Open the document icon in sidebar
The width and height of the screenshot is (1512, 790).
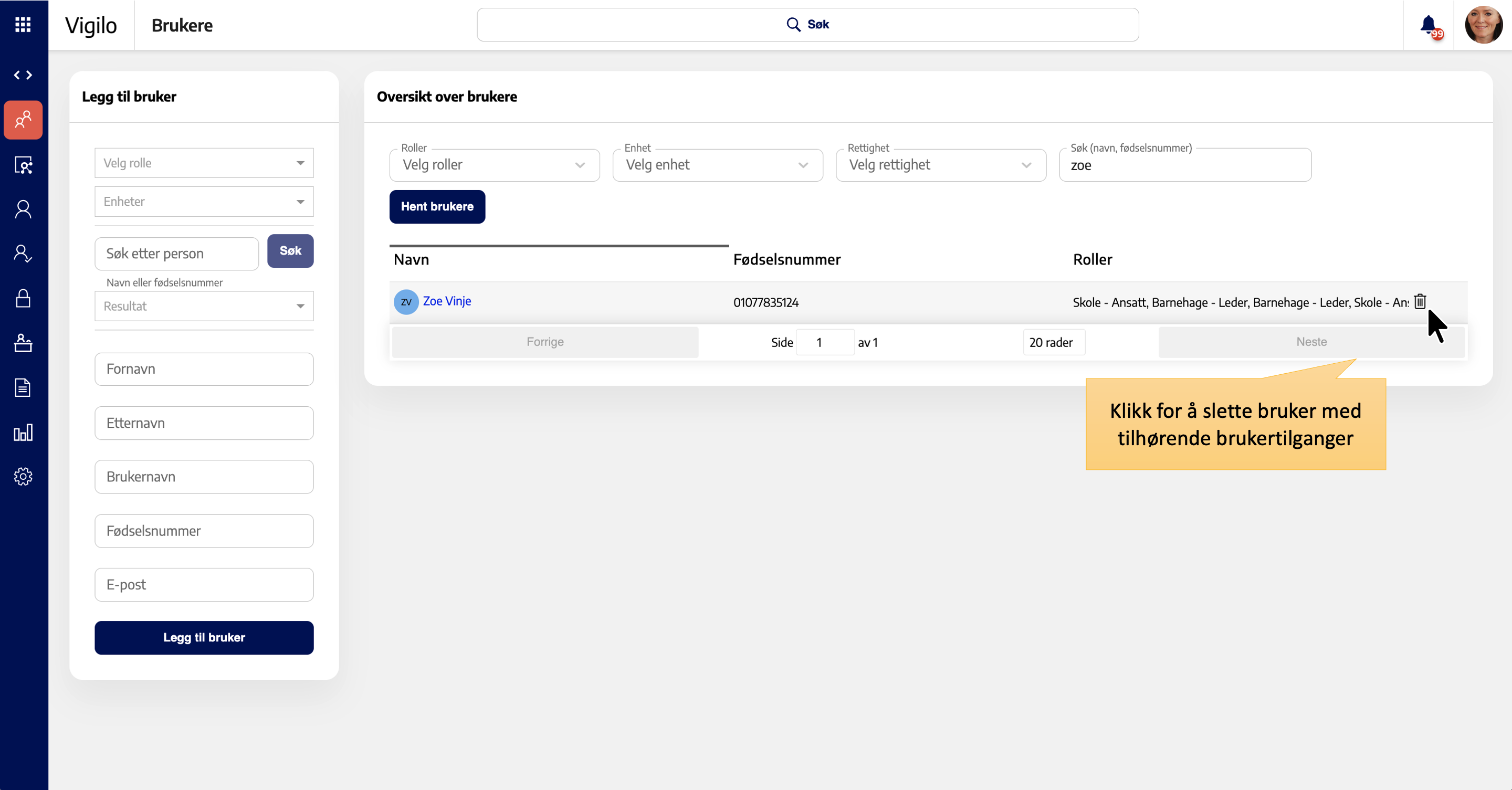tap(23, 387)
